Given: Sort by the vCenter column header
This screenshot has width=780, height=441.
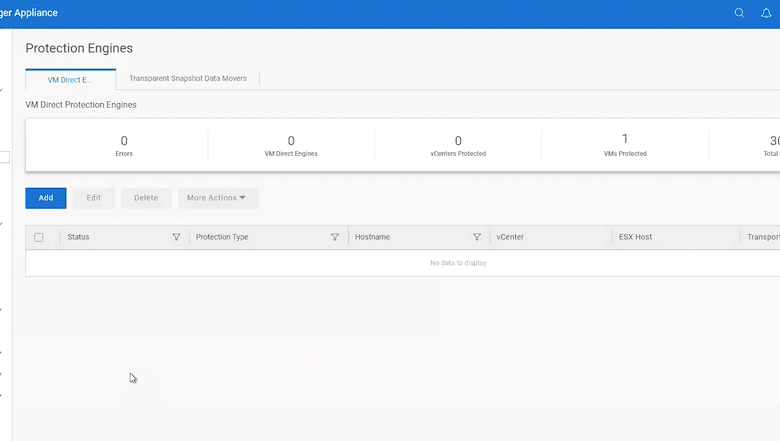Looking at the screenshot, I should 510,237.
